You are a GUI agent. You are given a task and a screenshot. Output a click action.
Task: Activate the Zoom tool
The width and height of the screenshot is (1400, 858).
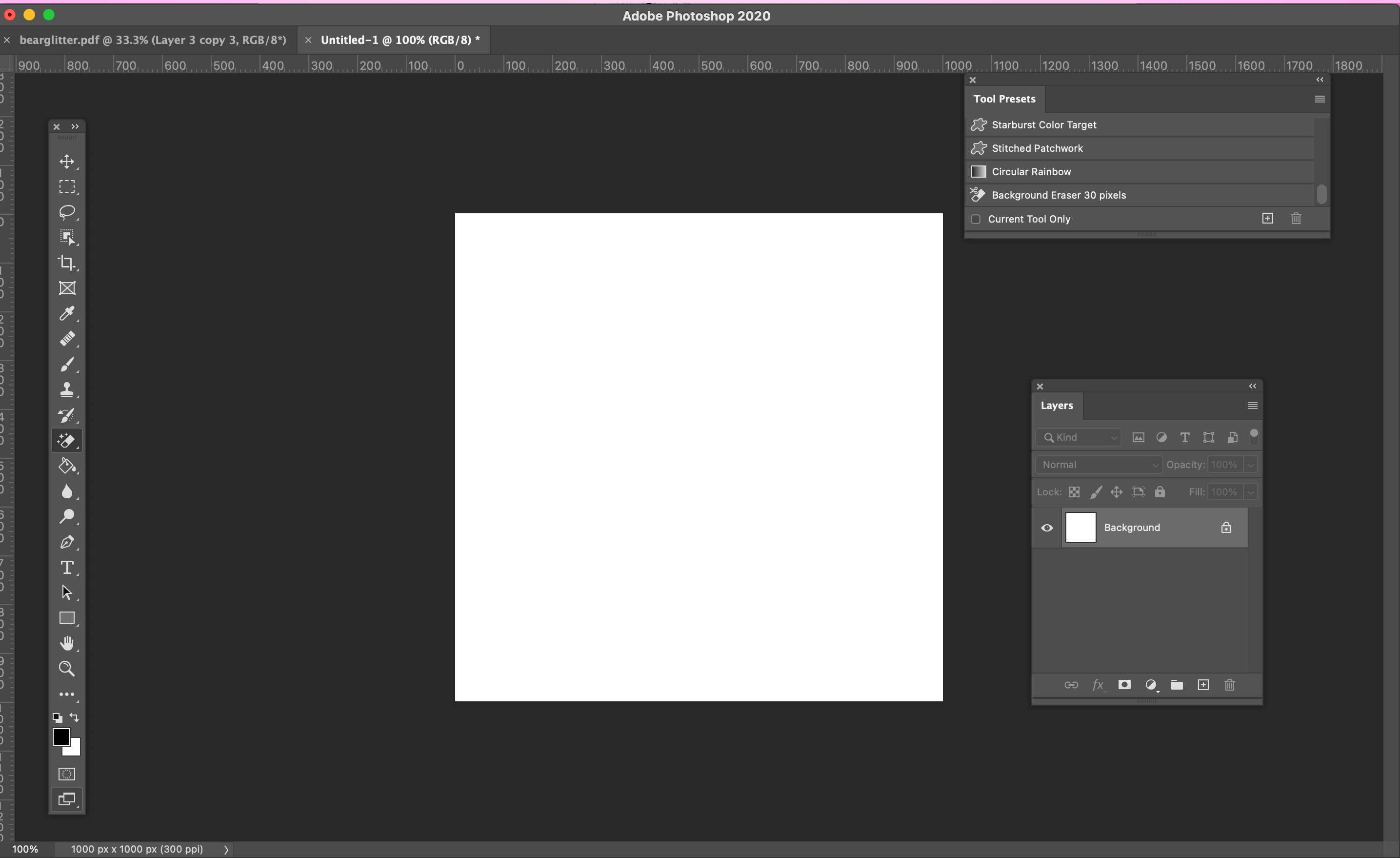click(67, 669)
